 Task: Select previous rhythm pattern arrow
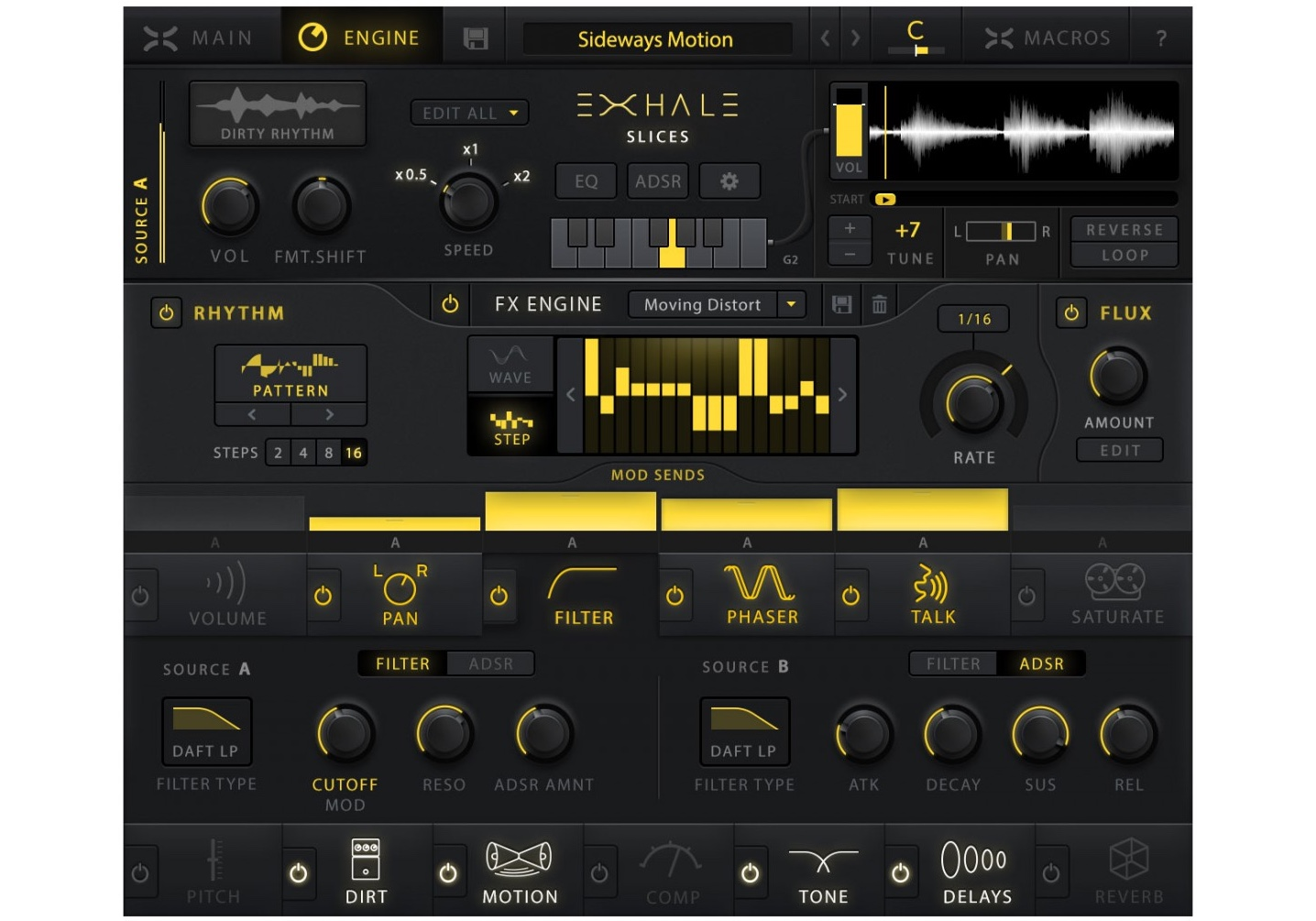[252, 414]
